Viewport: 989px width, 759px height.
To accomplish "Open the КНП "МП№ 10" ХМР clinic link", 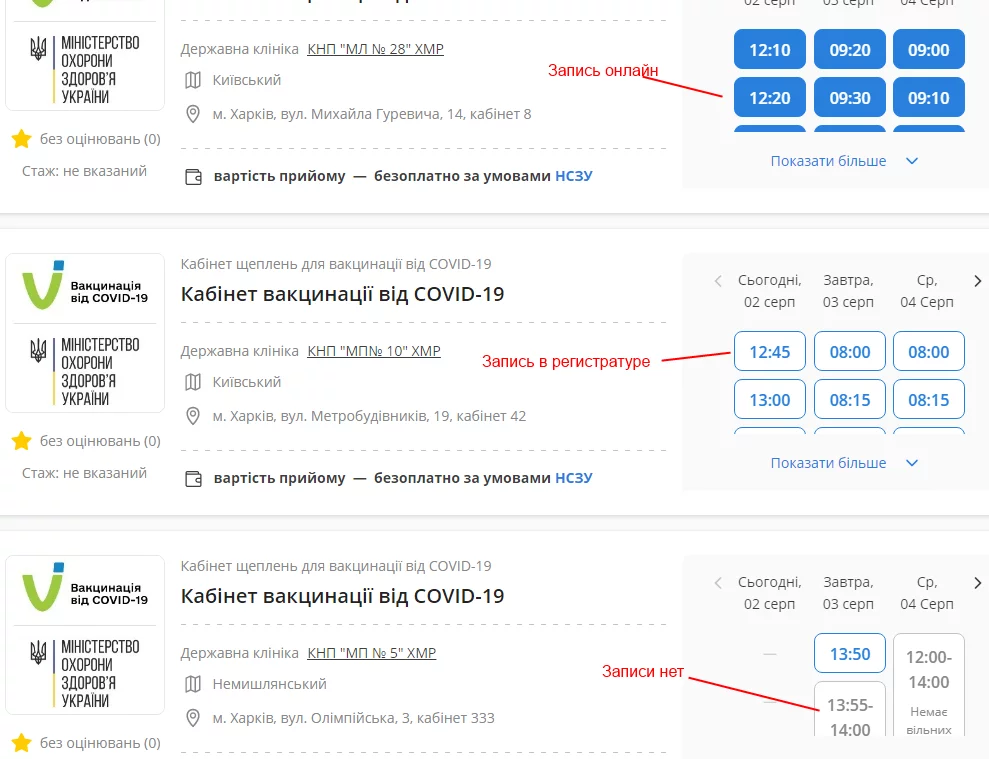I will 373,351.
